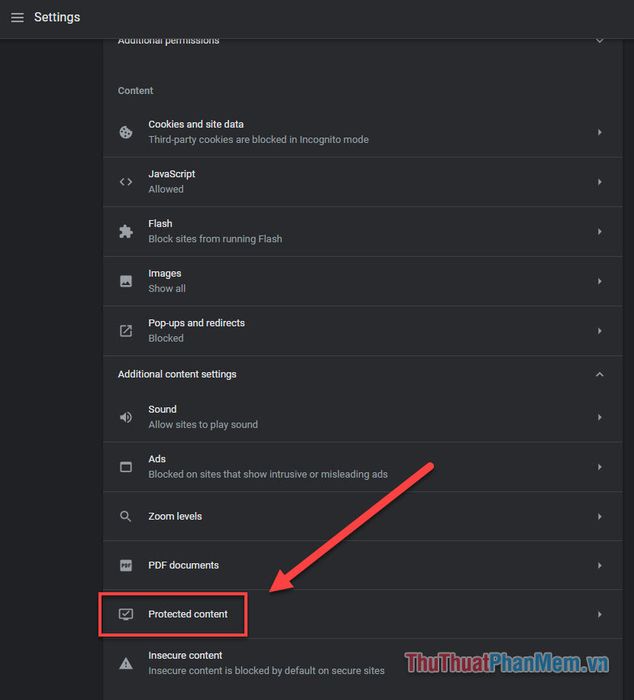Click the Ads window icon
Screen dimensions: 634x700
point(126,467)
